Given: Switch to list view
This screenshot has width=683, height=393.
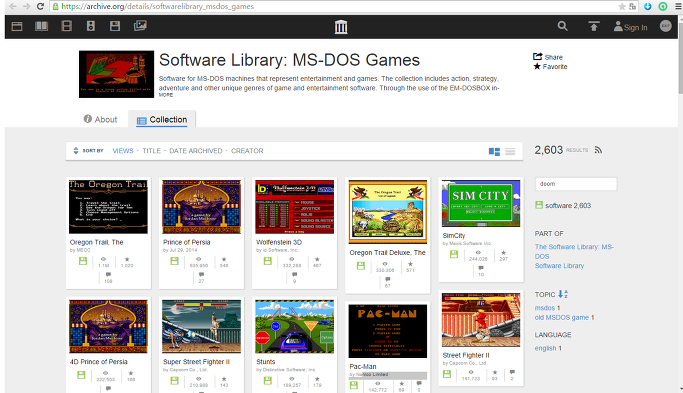Looking at the screenshot, I should click(510, 152).
